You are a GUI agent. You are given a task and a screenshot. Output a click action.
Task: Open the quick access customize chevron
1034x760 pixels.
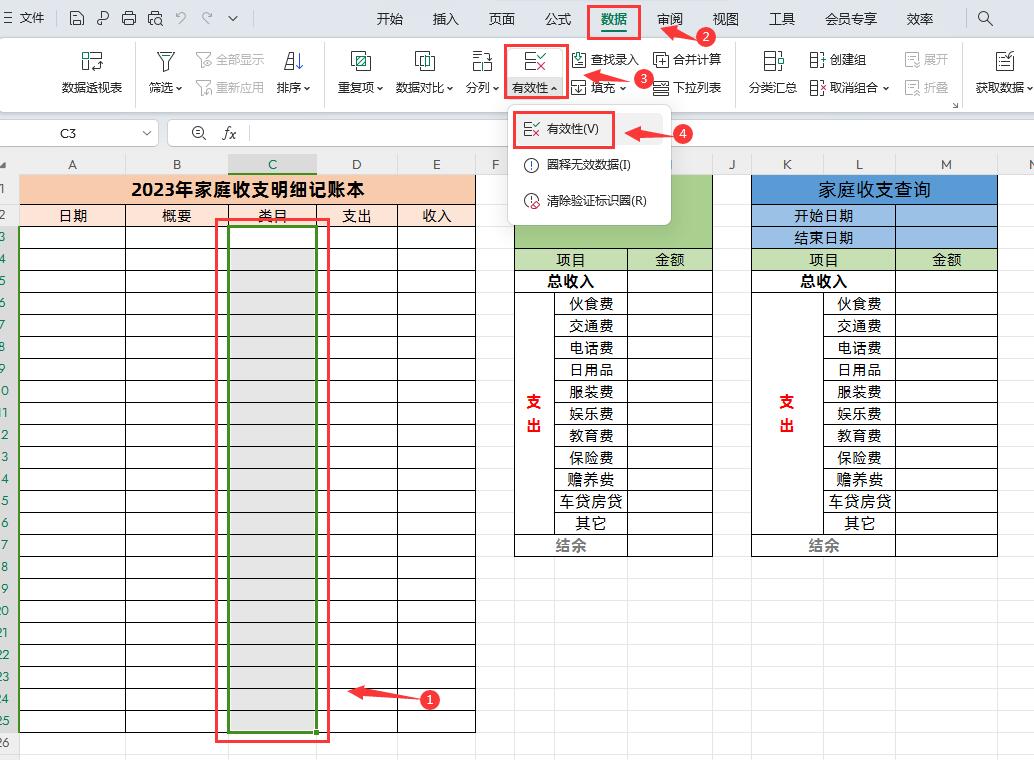pos(233,18)
